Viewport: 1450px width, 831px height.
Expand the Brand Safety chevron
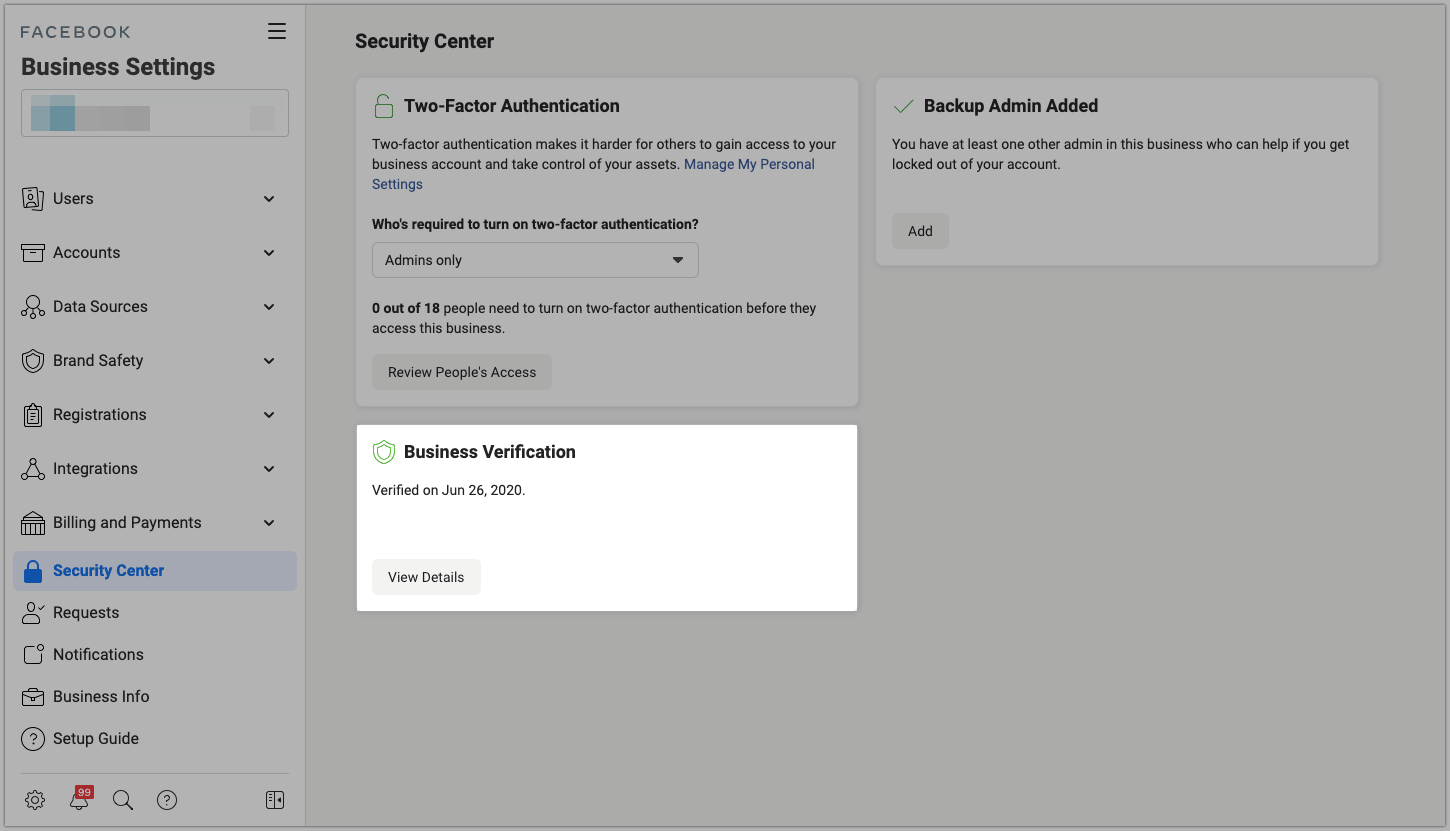(x=269, y=361)
